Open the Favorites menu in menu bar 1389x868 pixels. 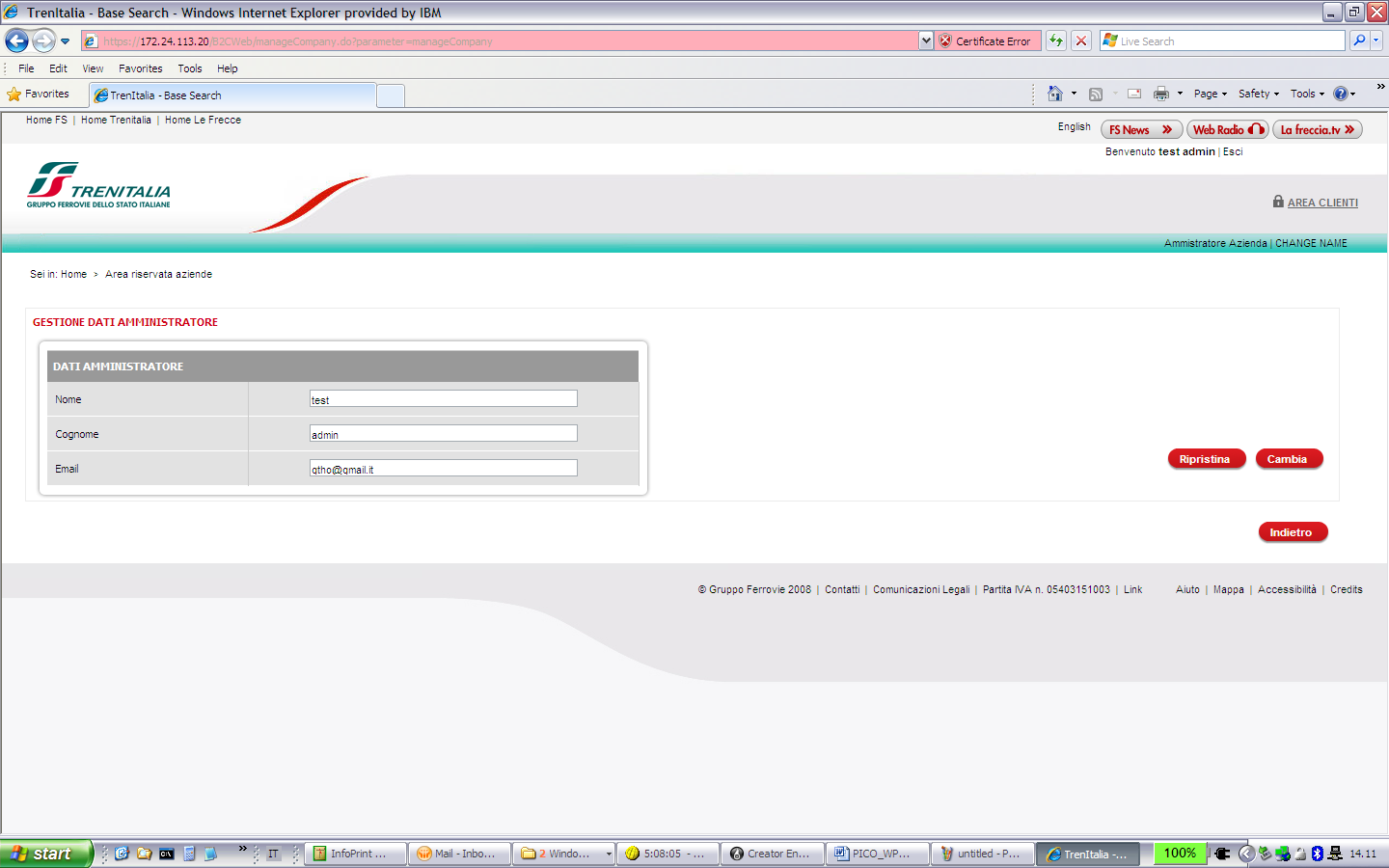click(x=141, y=68)
